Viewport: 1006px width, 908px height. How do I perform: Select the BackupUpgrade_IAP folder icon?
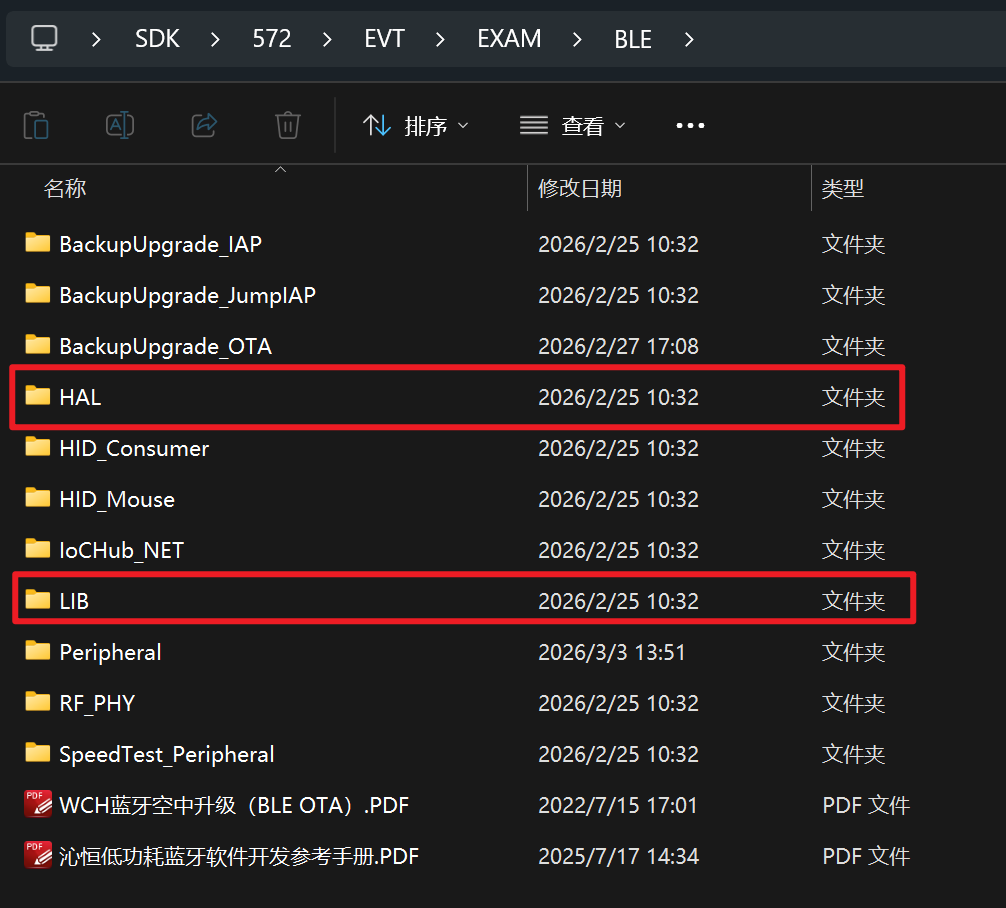click(x=38, y=243)
